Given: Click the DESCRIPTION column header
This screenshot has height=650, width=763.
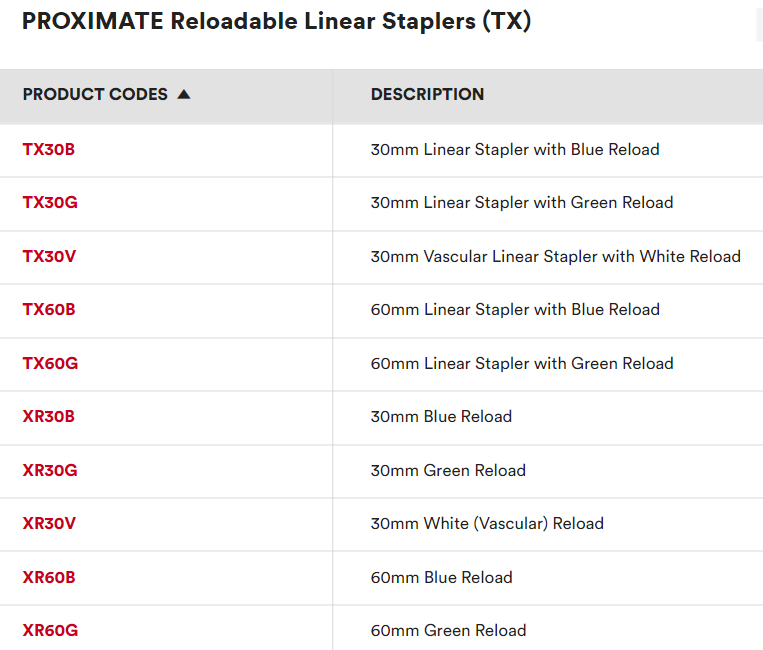Looking at the screenshot, I should (427, 94).
